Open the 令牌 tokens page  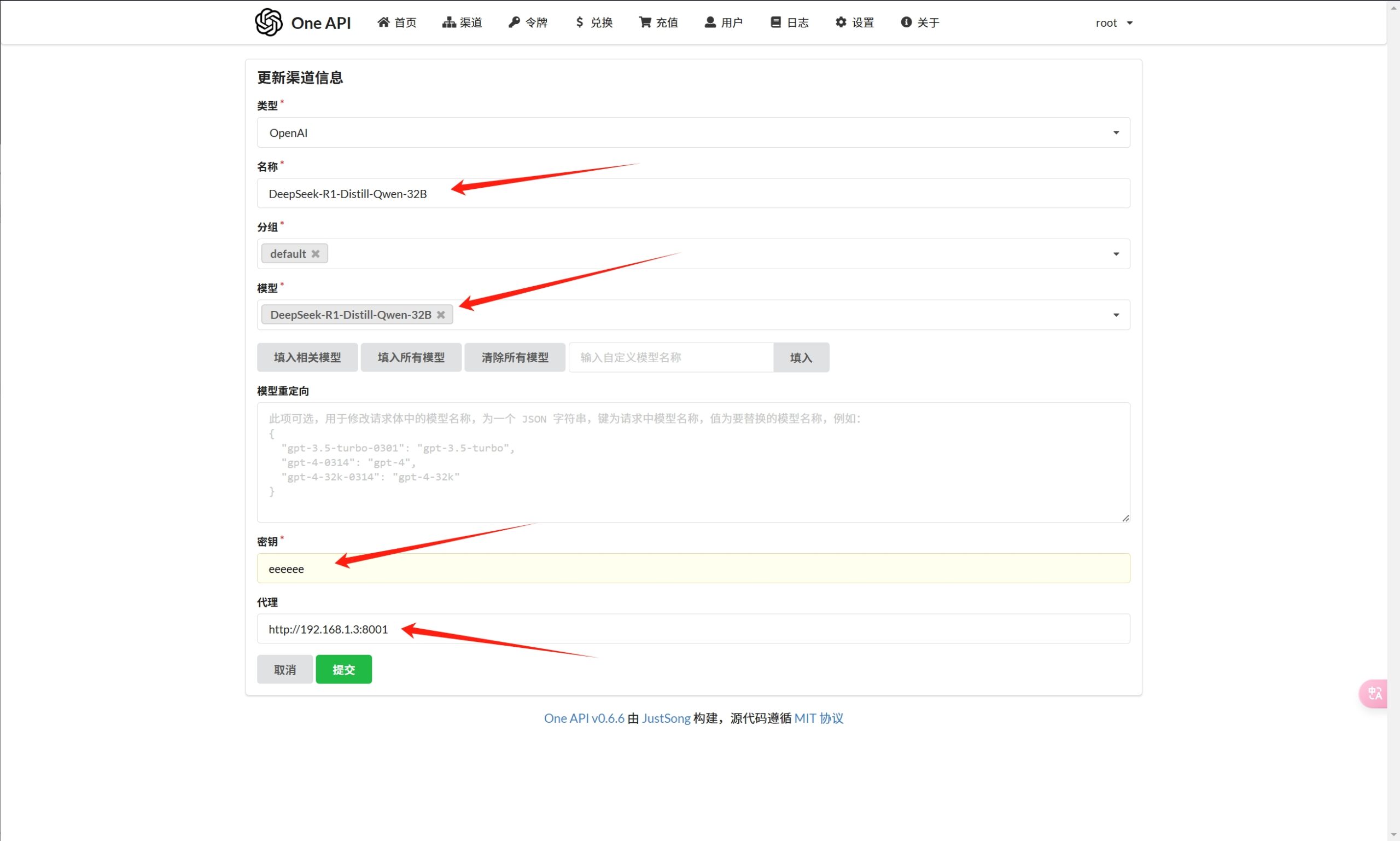pyautogui.click(x=528, y=22)
